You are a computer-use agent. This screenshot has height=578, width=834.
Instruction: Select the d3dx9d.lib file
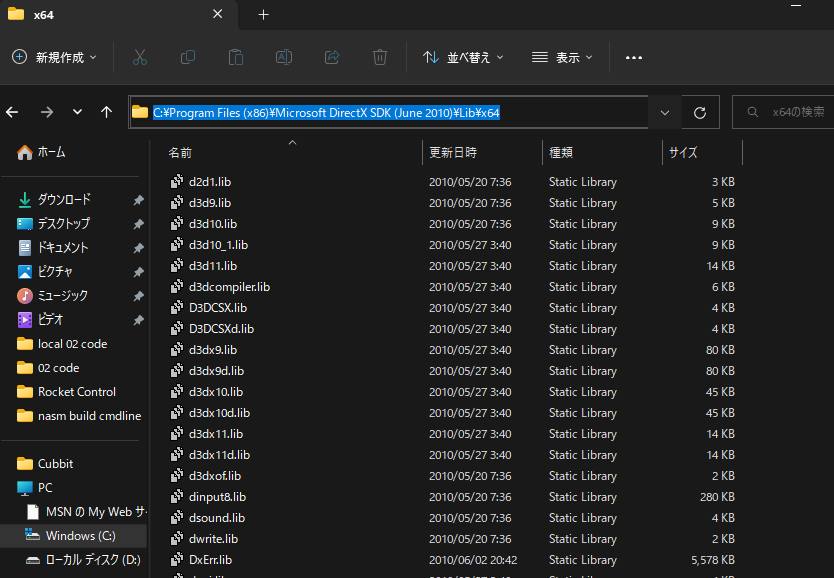216,371
